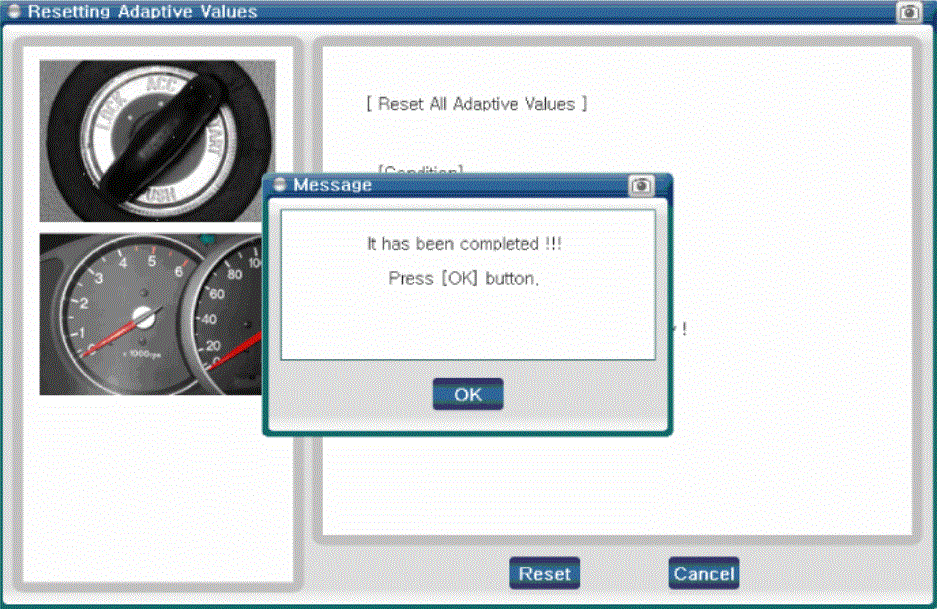
Task: Capture screenshot using Message dialog camera icon
Action: tap(641, 186)
